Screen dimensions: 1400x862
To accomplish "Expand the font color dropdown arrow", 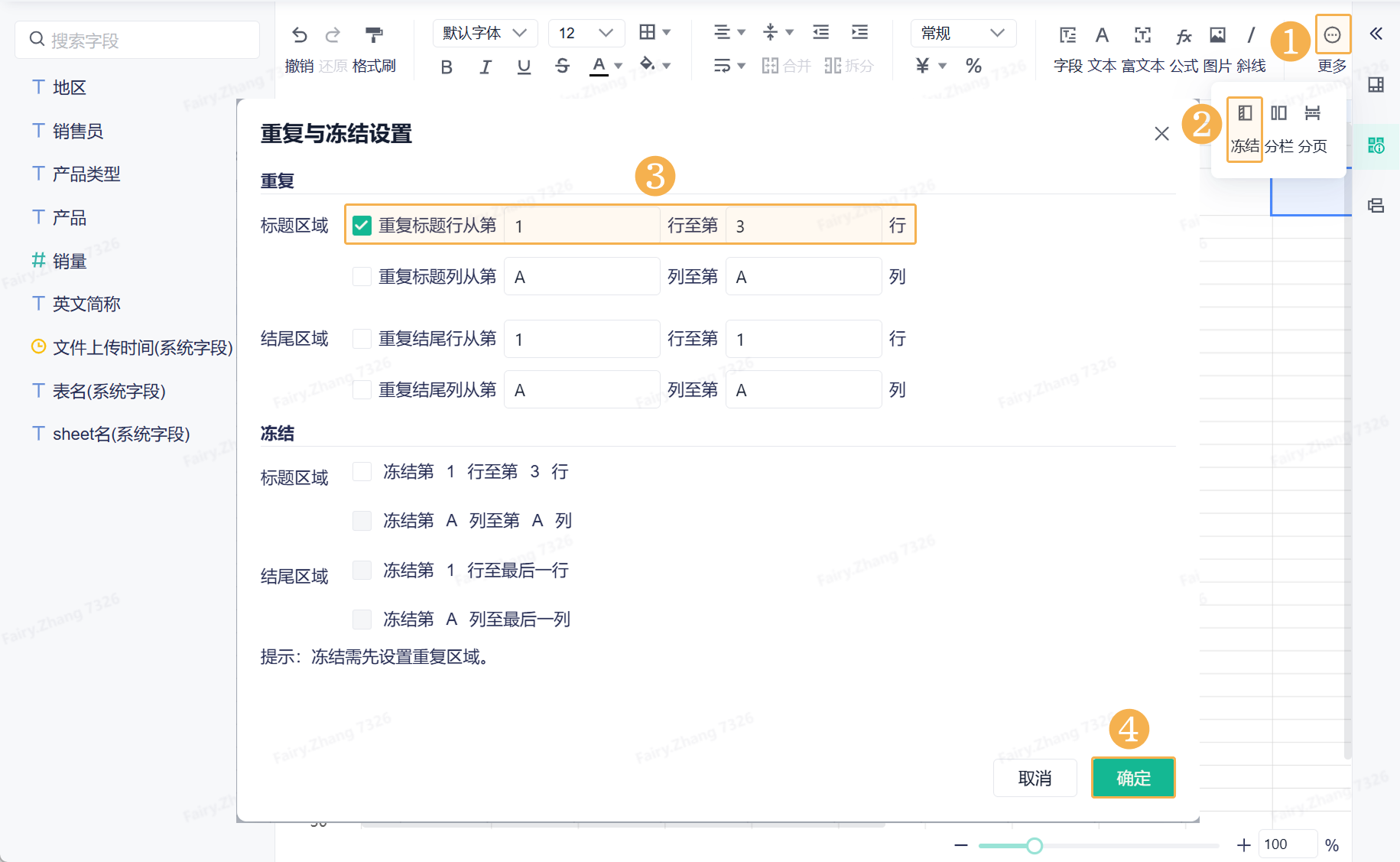I will [619, 67].
